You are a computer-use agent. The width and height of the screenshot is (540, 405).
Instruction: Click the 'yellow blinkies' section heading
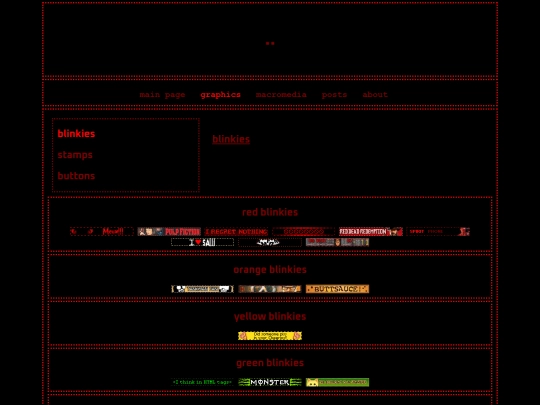tap(270, 316)
